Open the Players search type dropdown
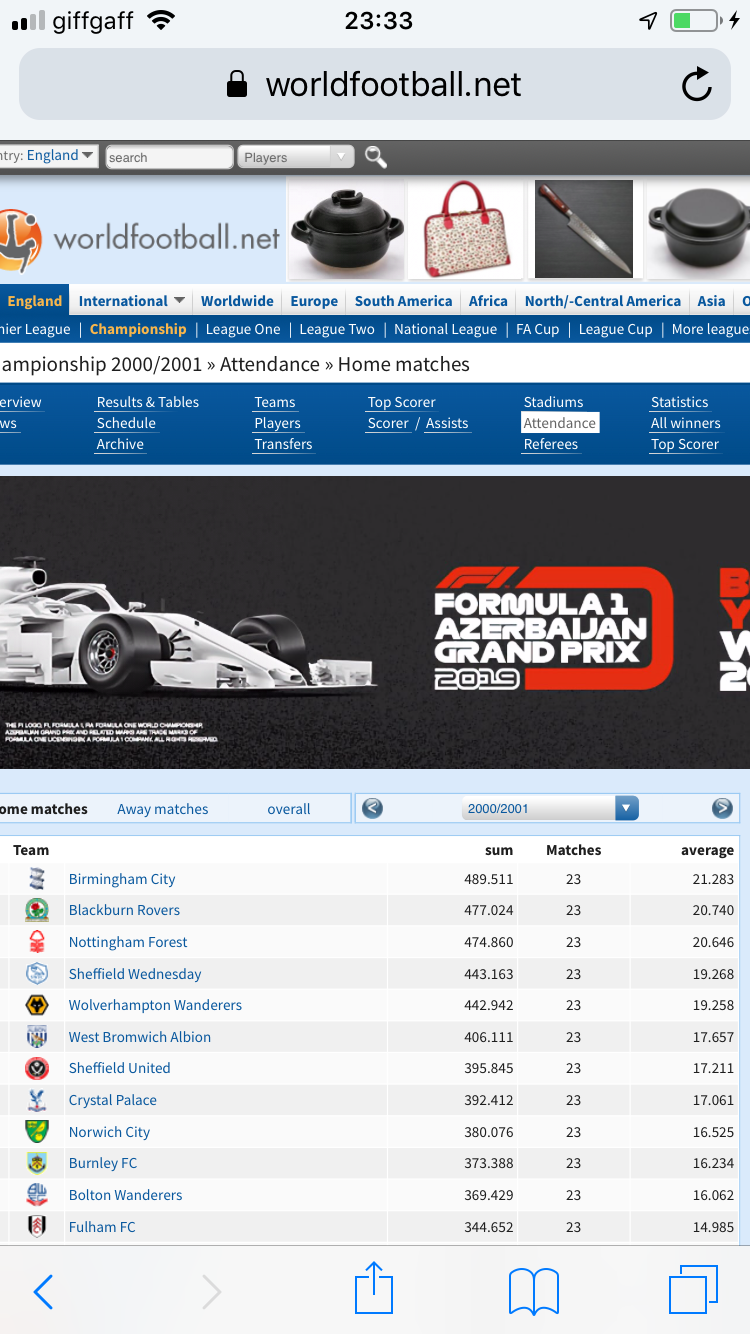 [x=296, y=157]
